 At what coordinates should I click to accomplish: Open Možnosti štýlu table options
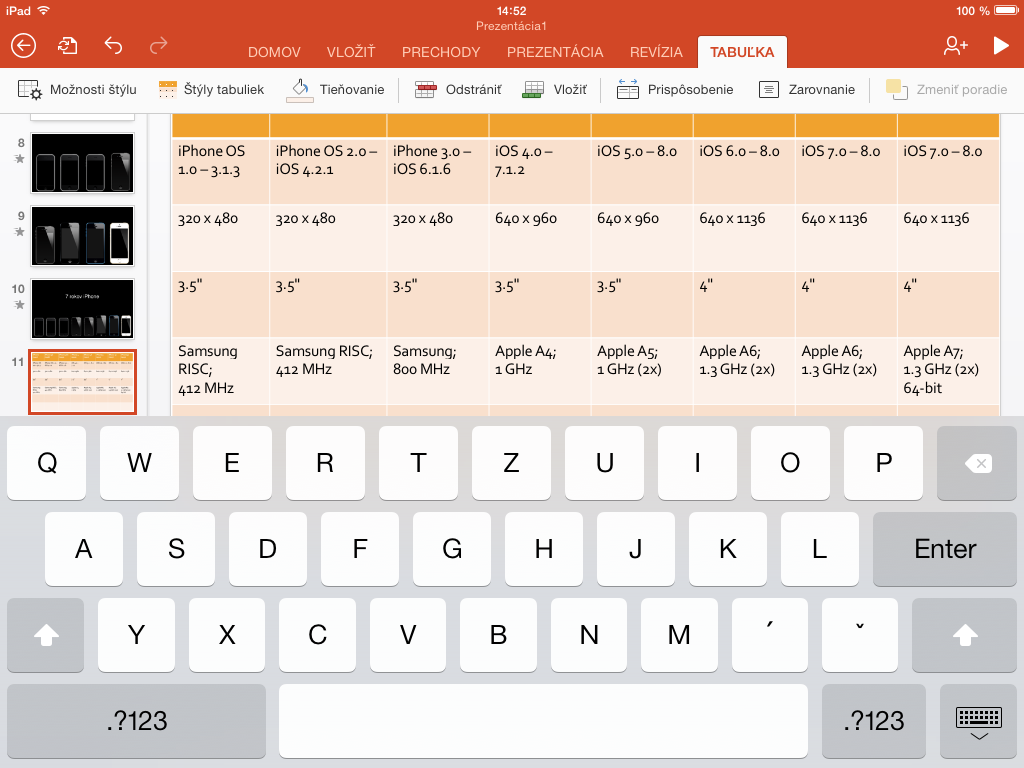tap(77, 89)
